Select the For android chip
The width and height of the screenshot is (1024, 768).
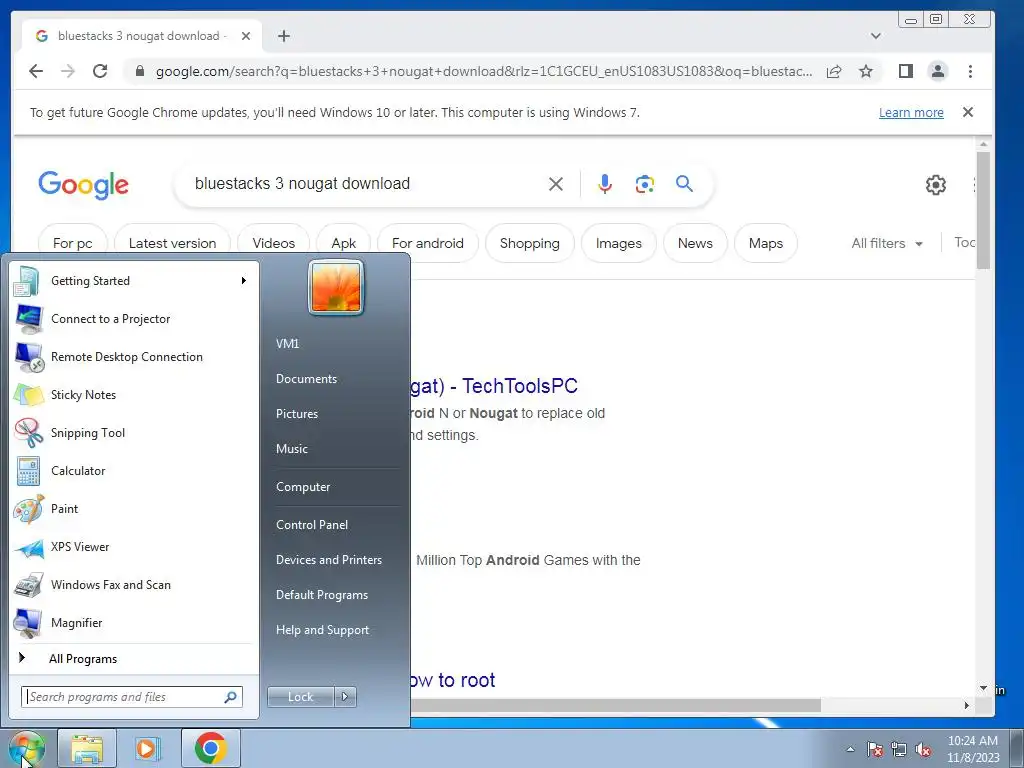(428, 243)
